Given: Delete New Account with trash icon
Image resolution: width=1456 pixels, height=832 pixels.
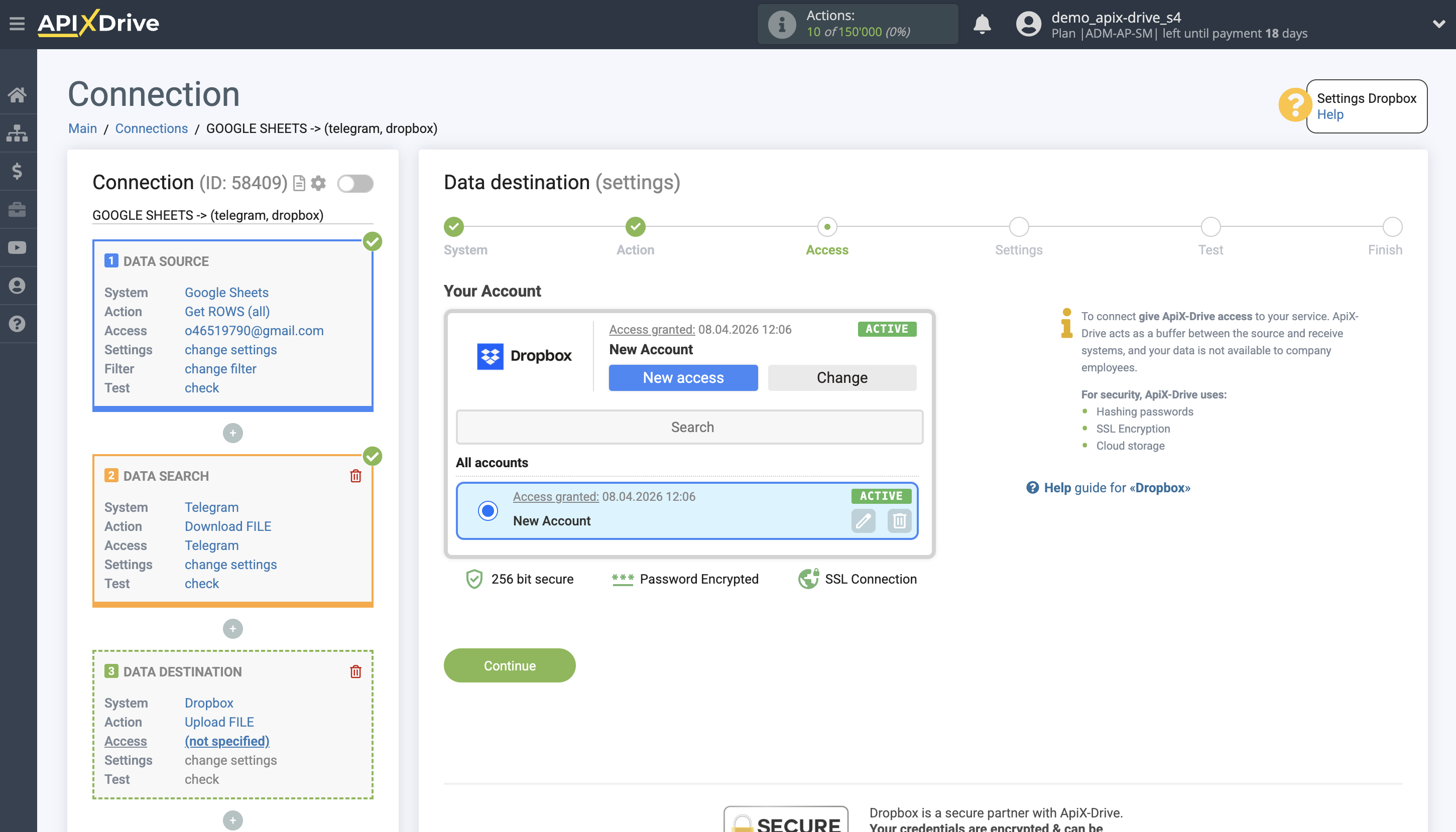Looking at the screenshot, I should [x=899, y=520].
